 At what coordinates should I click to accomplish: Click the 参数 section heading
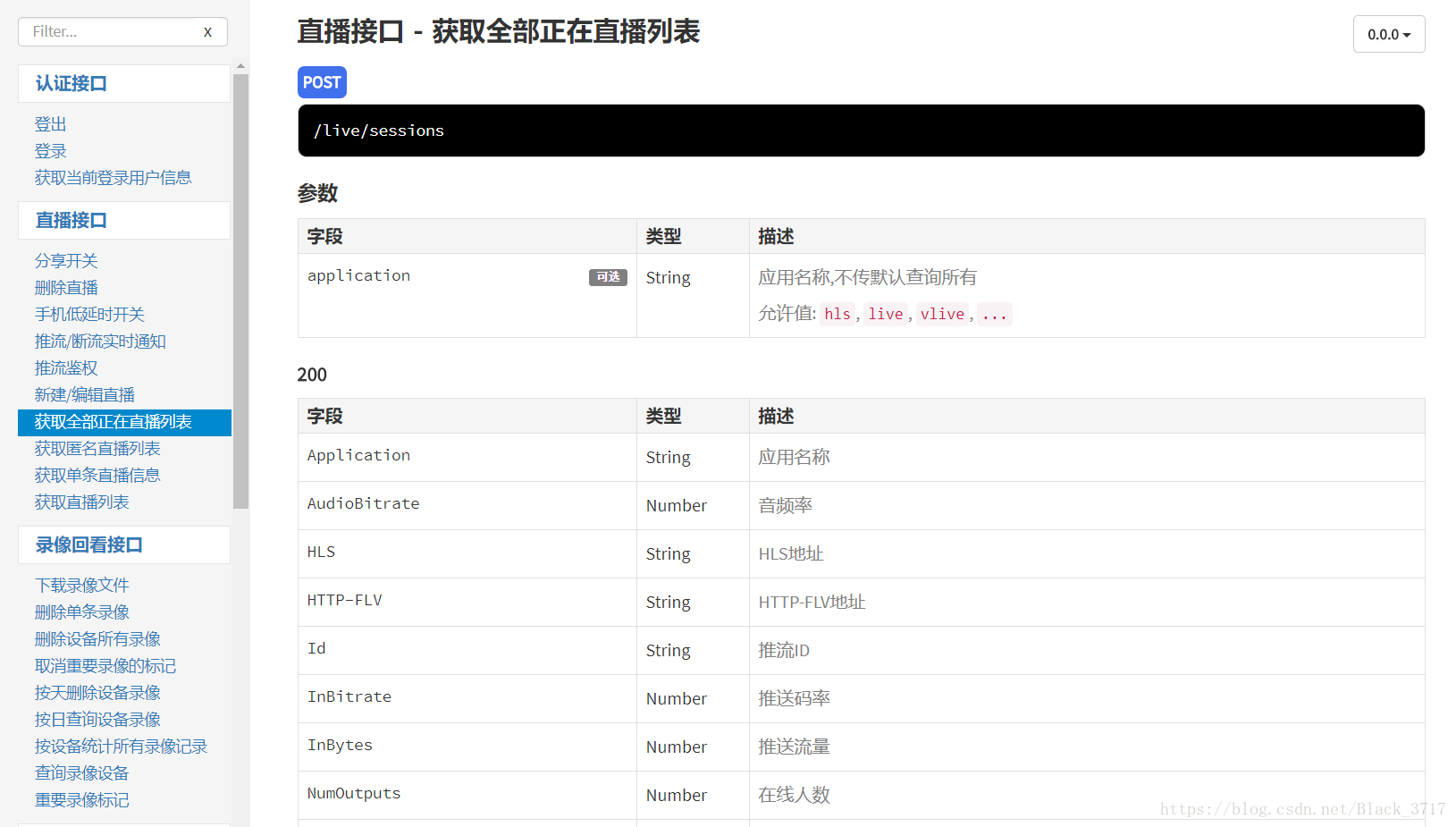tap(317, 193)
